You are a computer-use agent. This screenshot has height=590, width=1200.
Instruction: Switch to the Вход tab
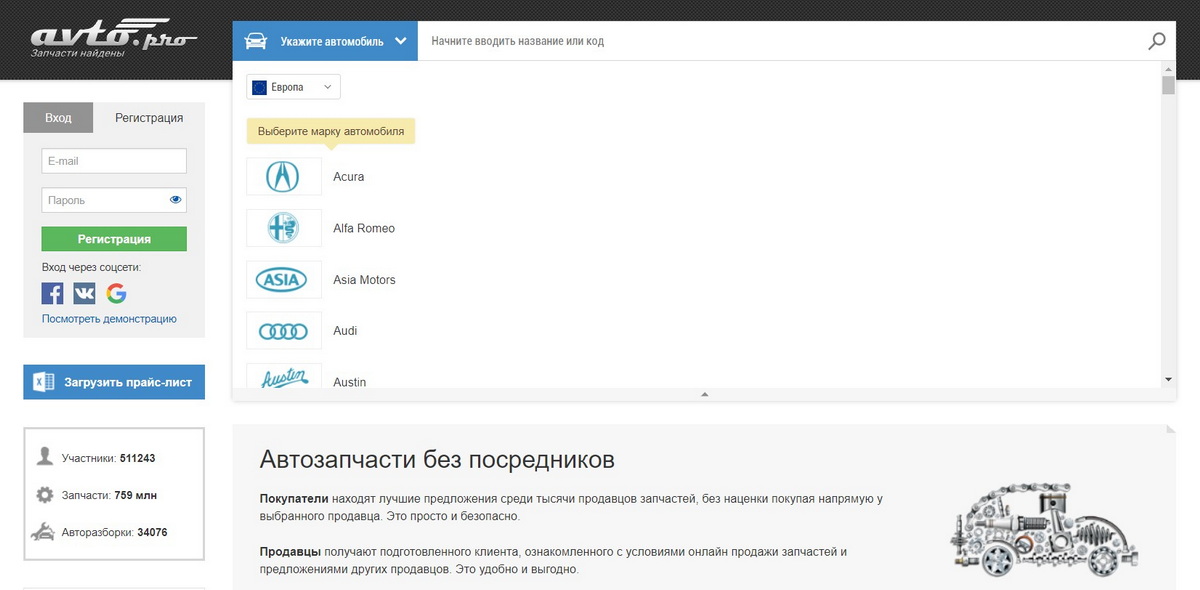tap(58, 118)
